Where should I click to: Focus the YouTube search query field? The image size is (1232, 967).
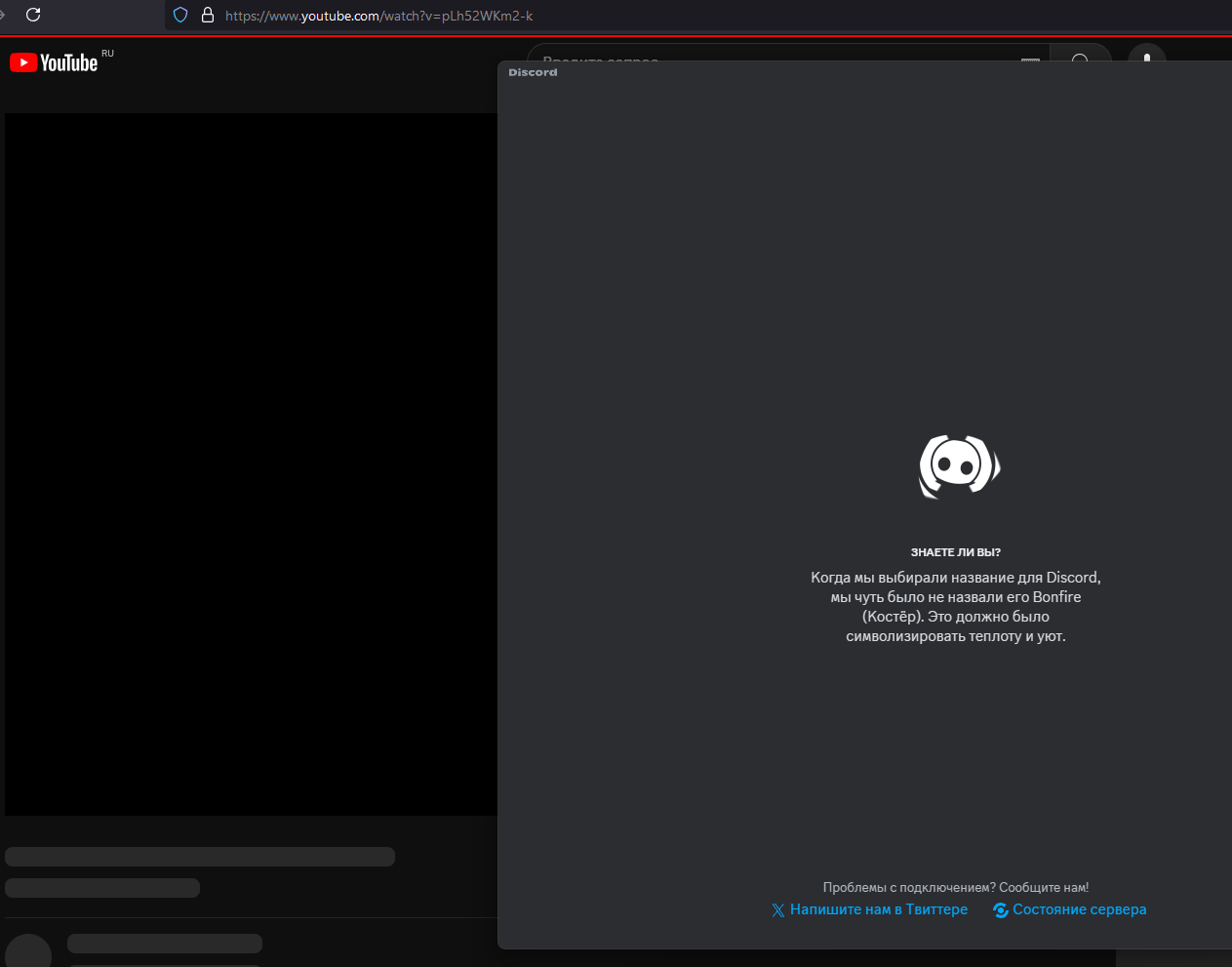[788, 53]
